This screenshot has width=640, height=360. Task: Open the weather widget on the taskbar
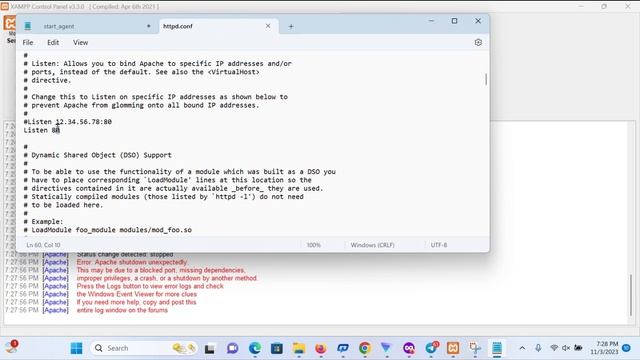point(11,347)
